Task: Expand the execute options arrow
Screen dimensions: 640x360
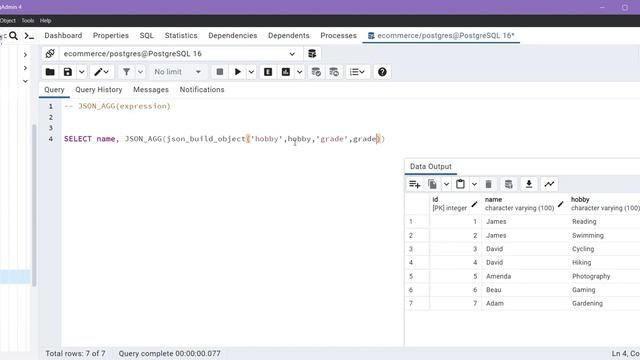Action: coord(251,72)
